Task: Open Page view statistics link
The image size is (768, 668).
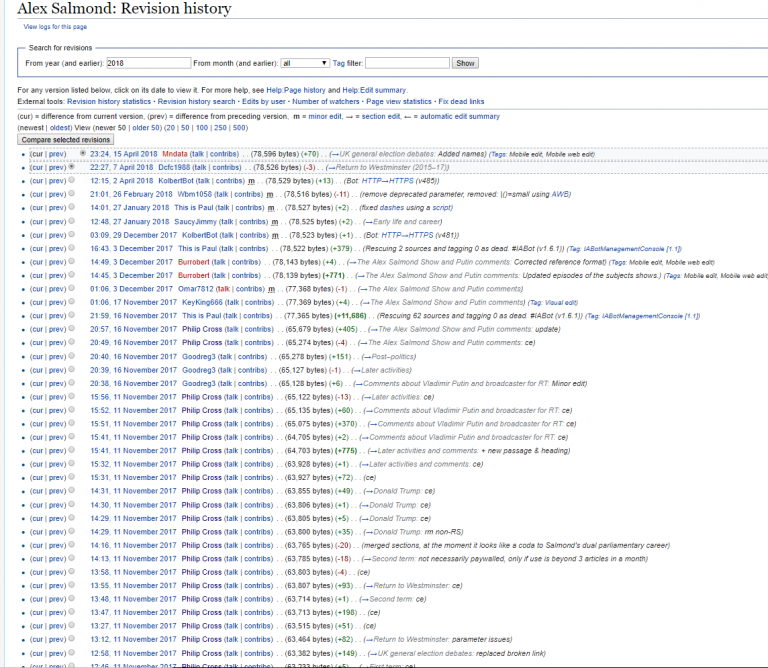Action: point(398,102)
